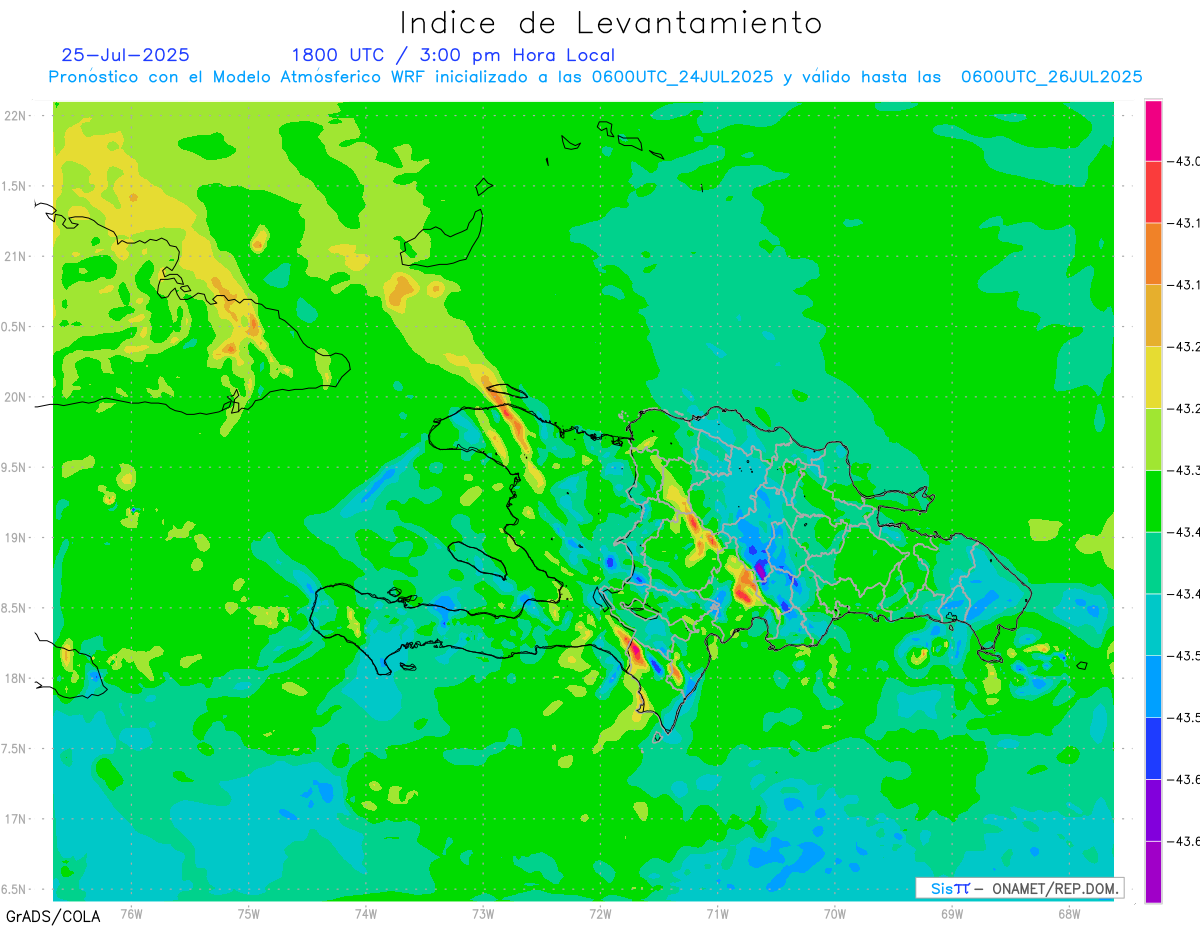Select the date '25-Jul-2025'
The image size is (1200, 927).
(x=125, y=55)
